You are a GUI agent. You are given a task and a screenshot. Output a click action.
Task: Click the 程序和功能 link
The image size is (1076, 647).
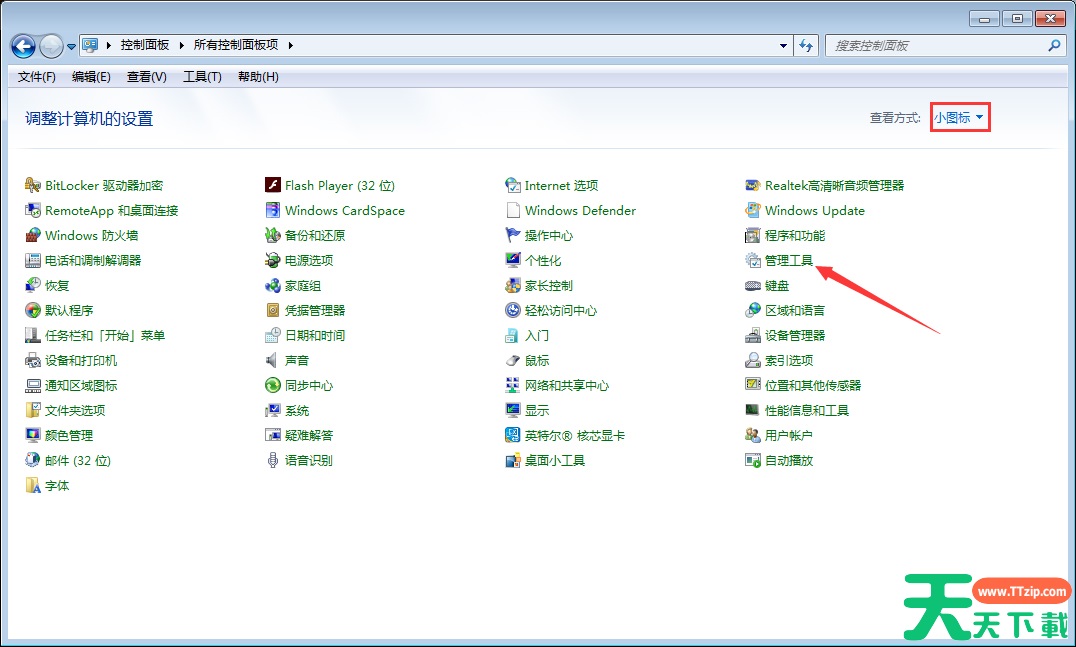pos(795,235)
